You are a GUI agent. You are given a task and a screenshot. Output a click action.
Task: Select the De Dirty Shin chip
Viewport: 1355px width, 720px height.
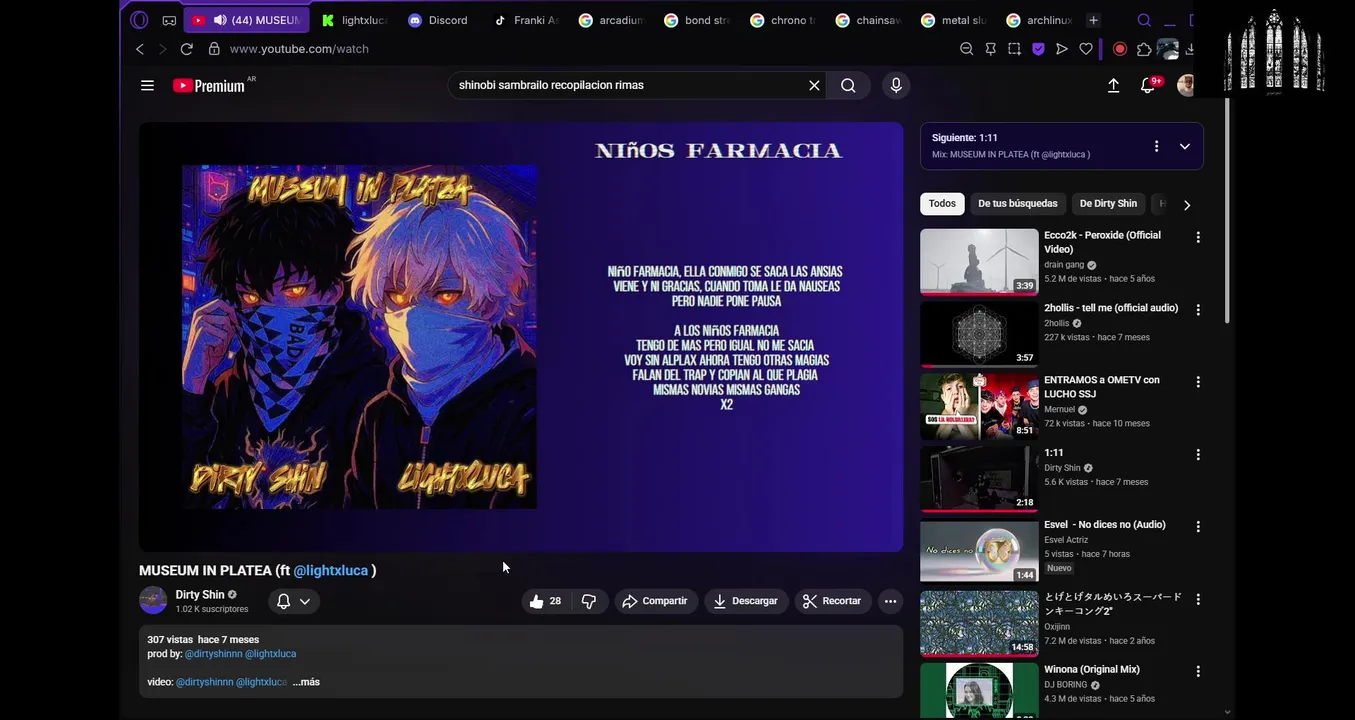tap(1108, 204)
